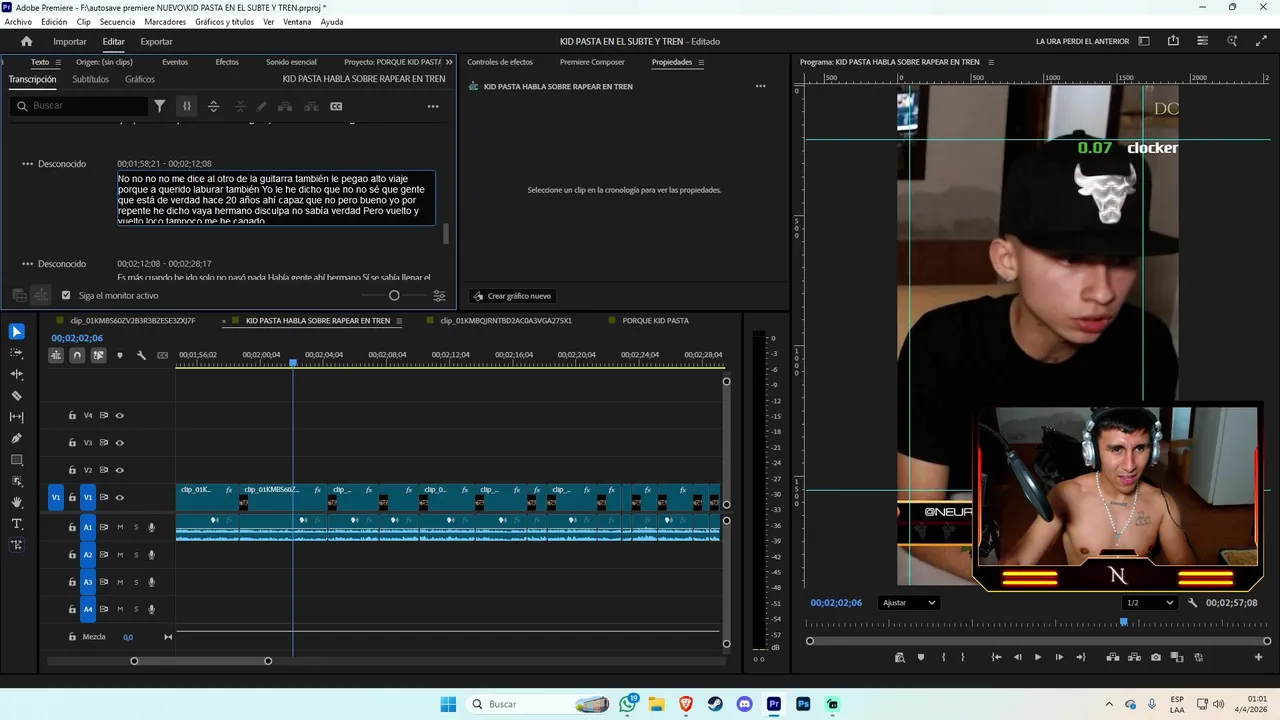Open Premiere Pro from Windows taskbar
The height and width of the screenshot is (720, 1280).
[774, 704]
